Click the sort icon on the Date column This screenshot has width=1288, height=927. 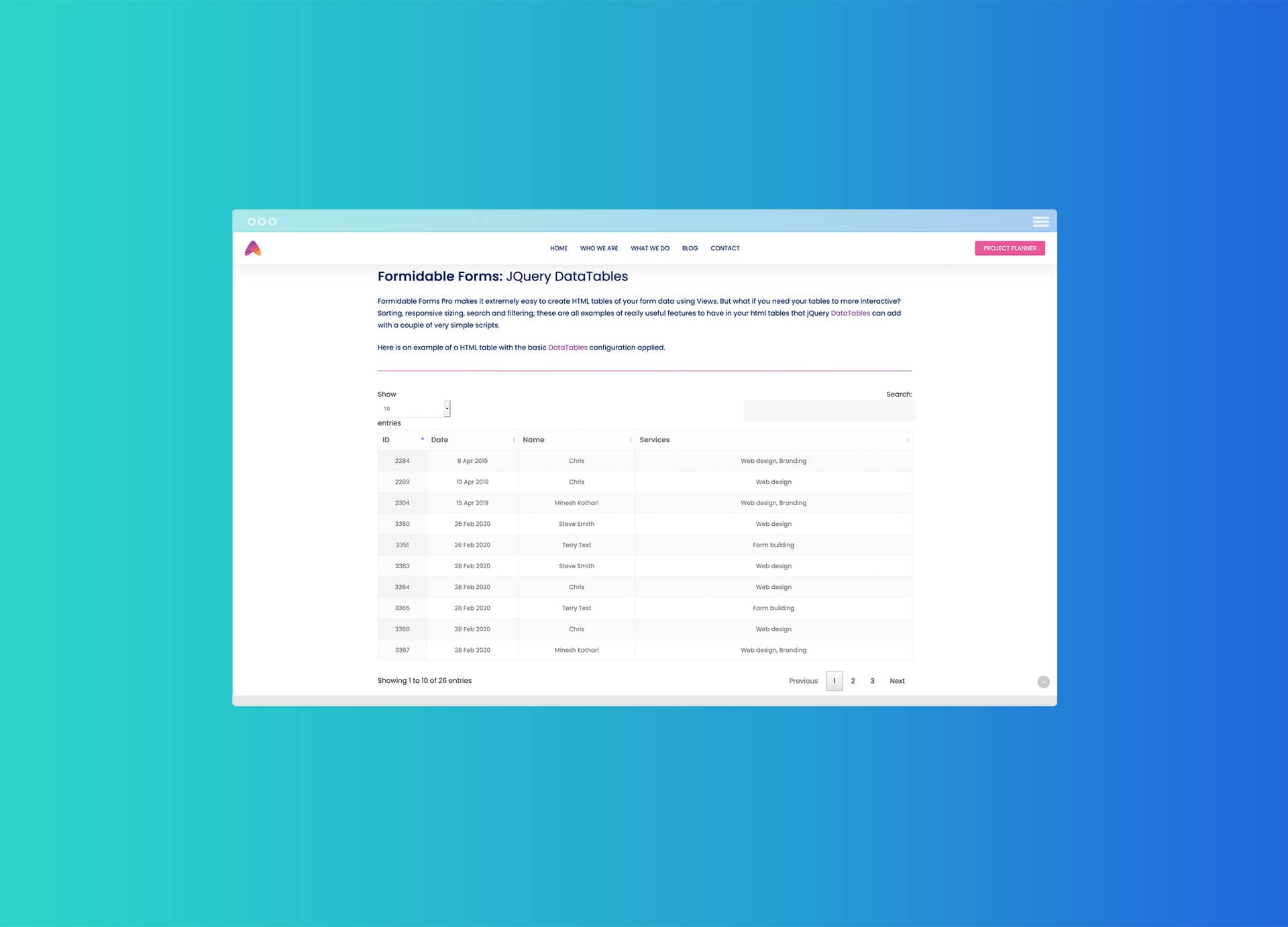513,439
